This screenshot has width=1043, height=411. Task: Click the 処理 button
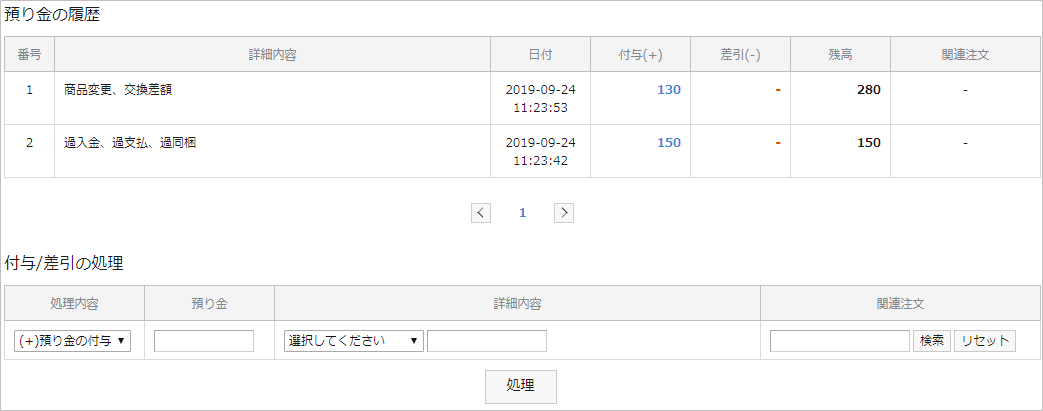click(x=521, y=386)
